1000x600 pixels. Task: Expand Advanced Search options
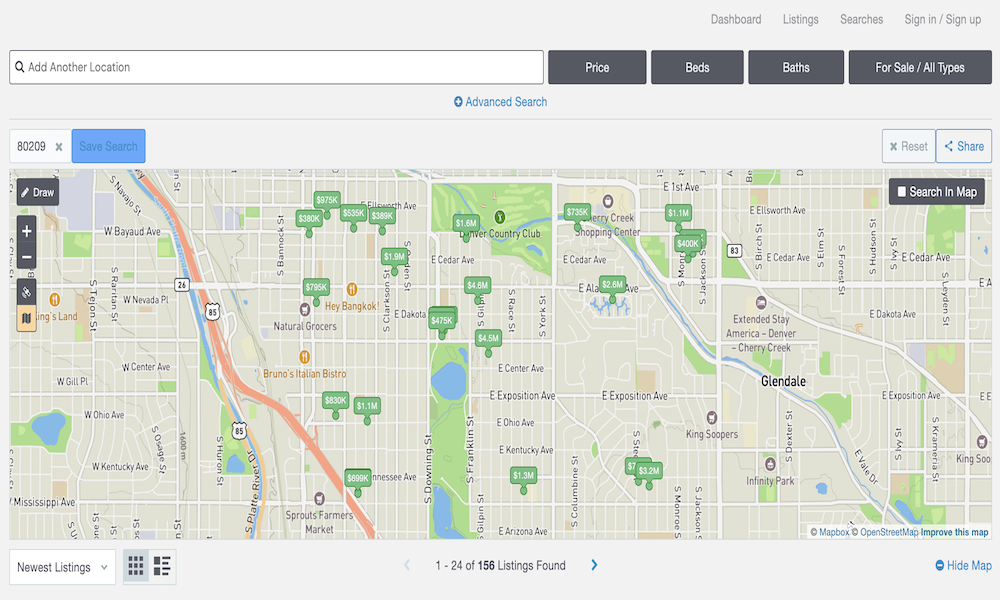coord(501,102)
